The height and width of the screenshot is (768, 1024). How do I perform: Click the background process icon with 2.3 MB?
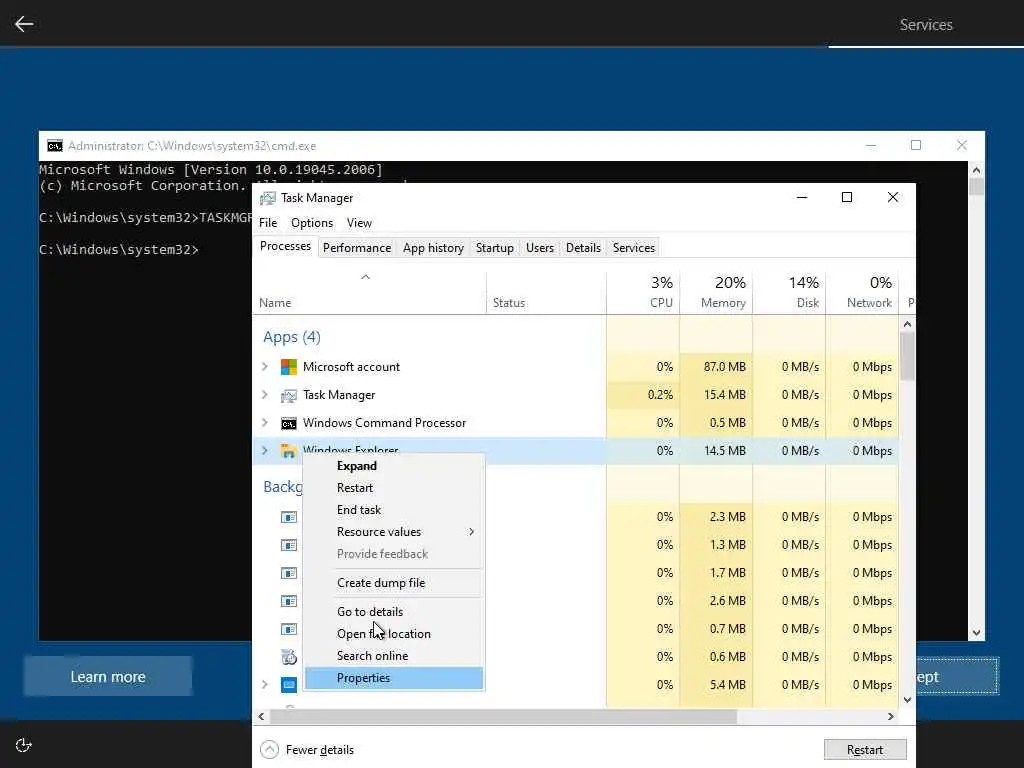[x=289, y=517]
